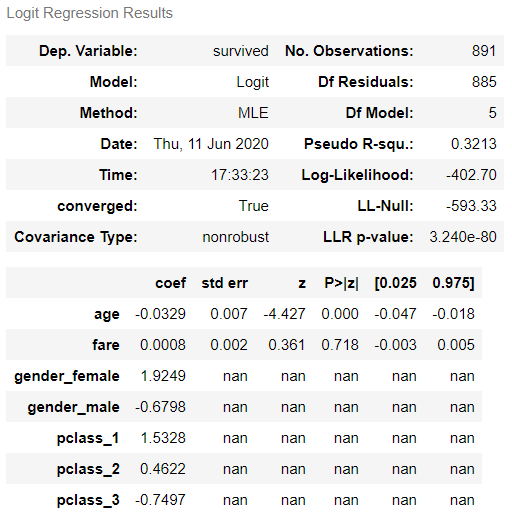Screen dimensions: 512x513
Task: Select the 'pclass_1' row label
Action: pyautogui.click(x=88, y=439)
